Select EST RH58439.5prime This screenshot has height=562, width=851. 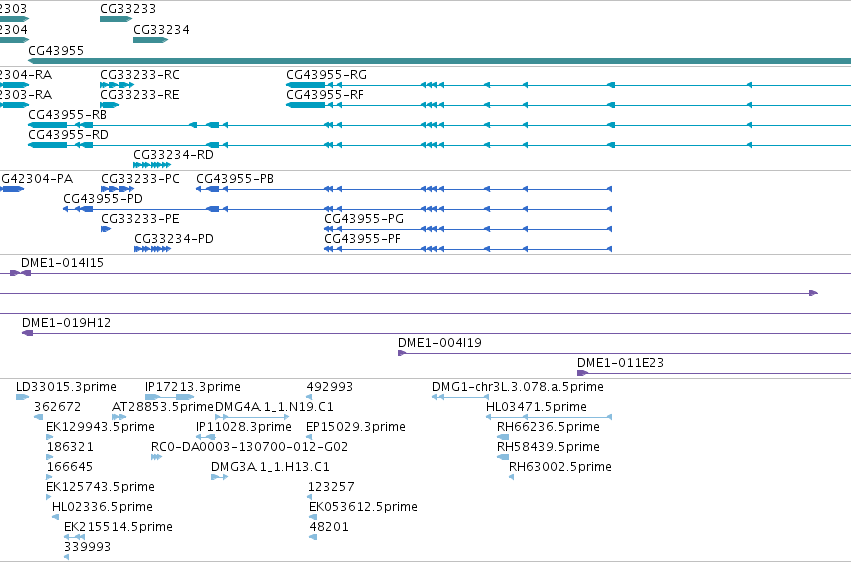(548, 448)
